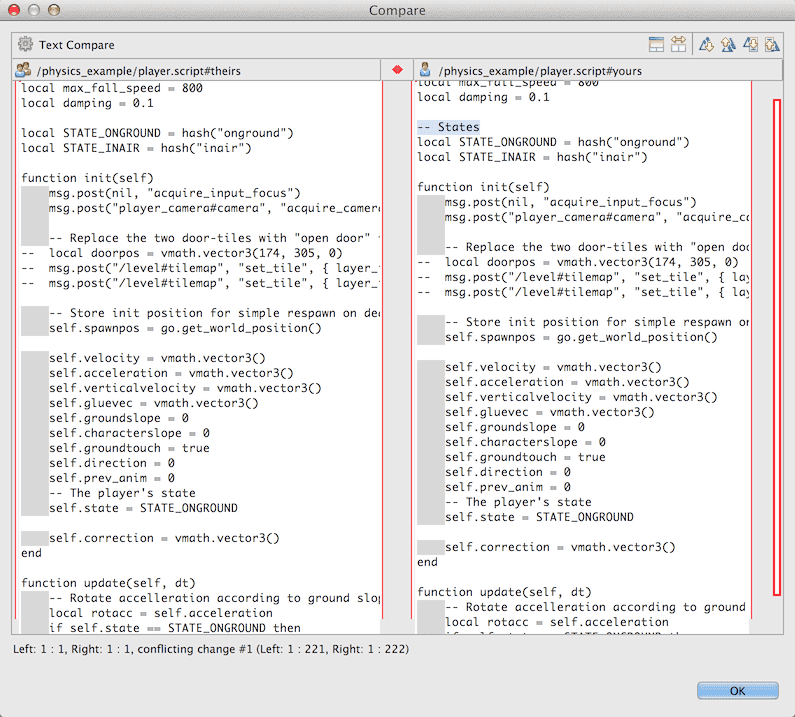Click the player.script#theirs path header
Screen dimensions: 795x717
tap(139, 71)
